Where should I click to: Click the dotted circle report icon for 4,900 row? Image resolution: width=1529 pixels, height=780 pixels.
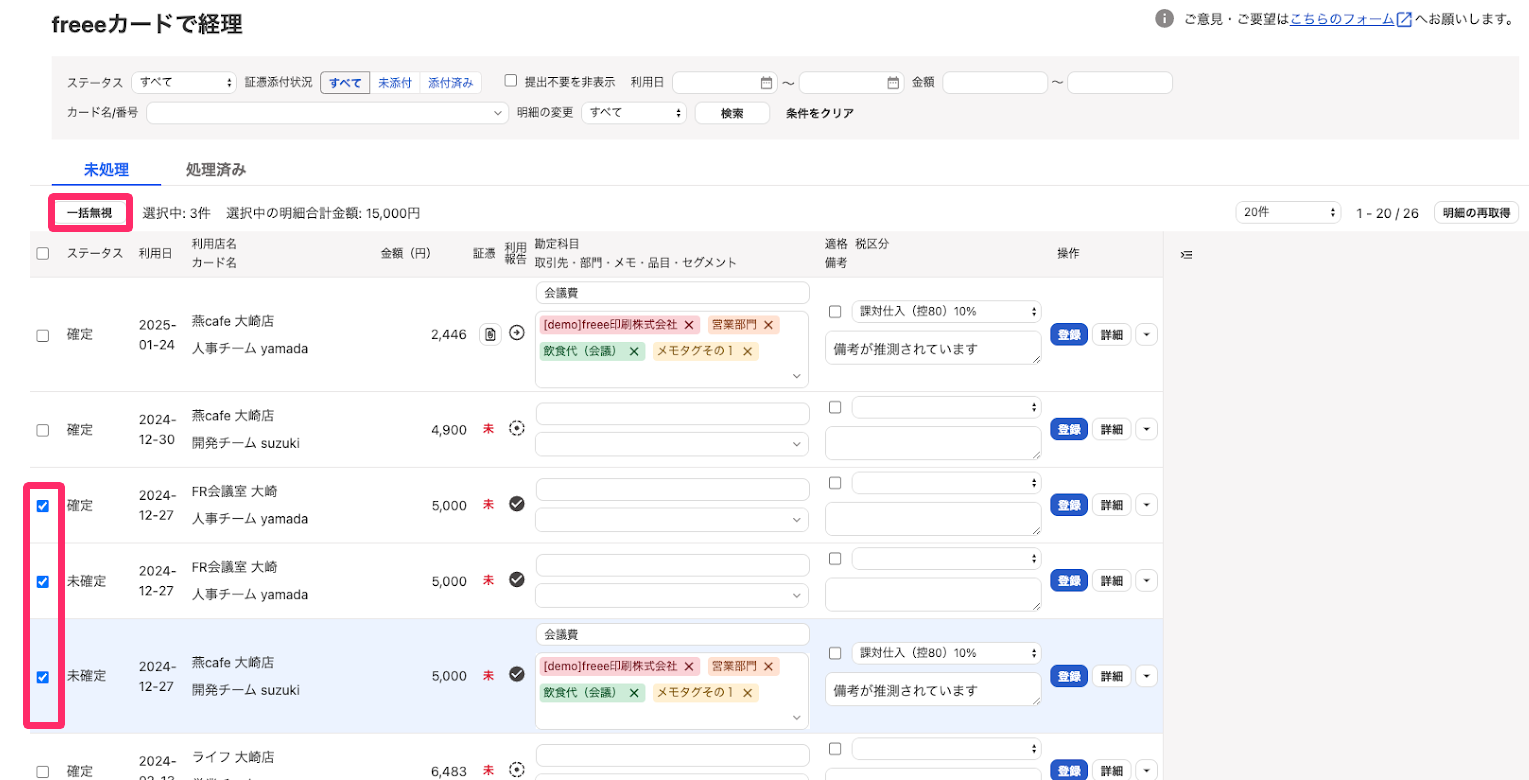517,428
